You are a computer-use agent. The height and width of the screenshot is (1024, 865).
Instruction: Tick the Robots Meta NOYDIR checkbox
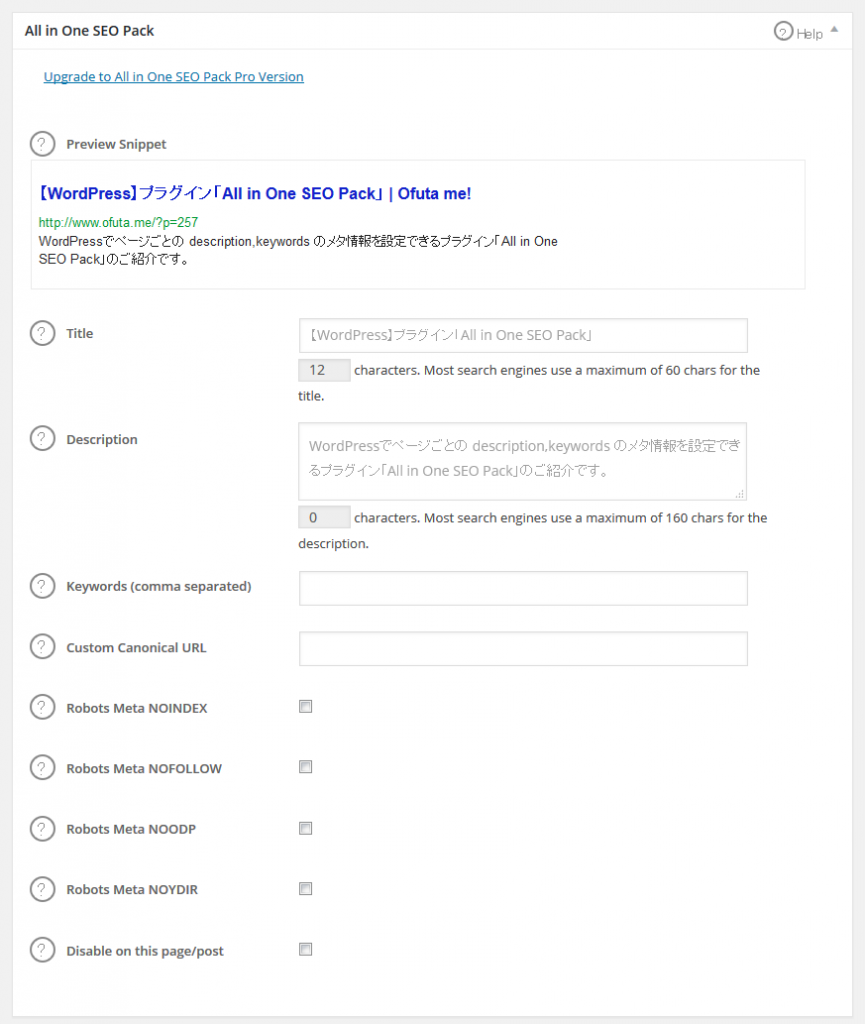306,889
